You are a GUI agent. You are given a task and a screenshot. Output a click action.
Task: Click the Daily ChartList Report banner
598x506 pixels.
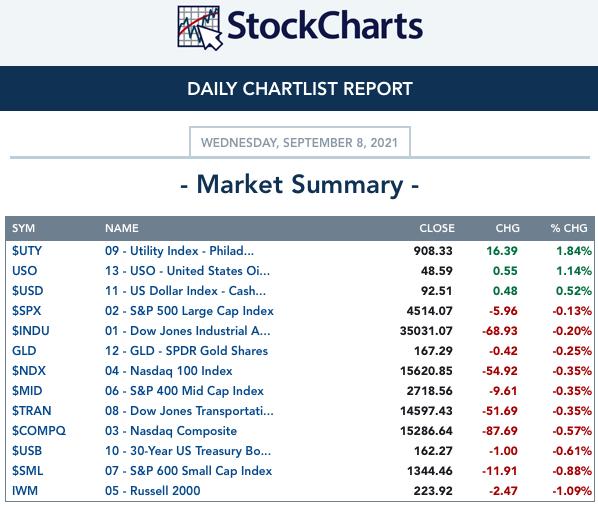click(299, 88)
